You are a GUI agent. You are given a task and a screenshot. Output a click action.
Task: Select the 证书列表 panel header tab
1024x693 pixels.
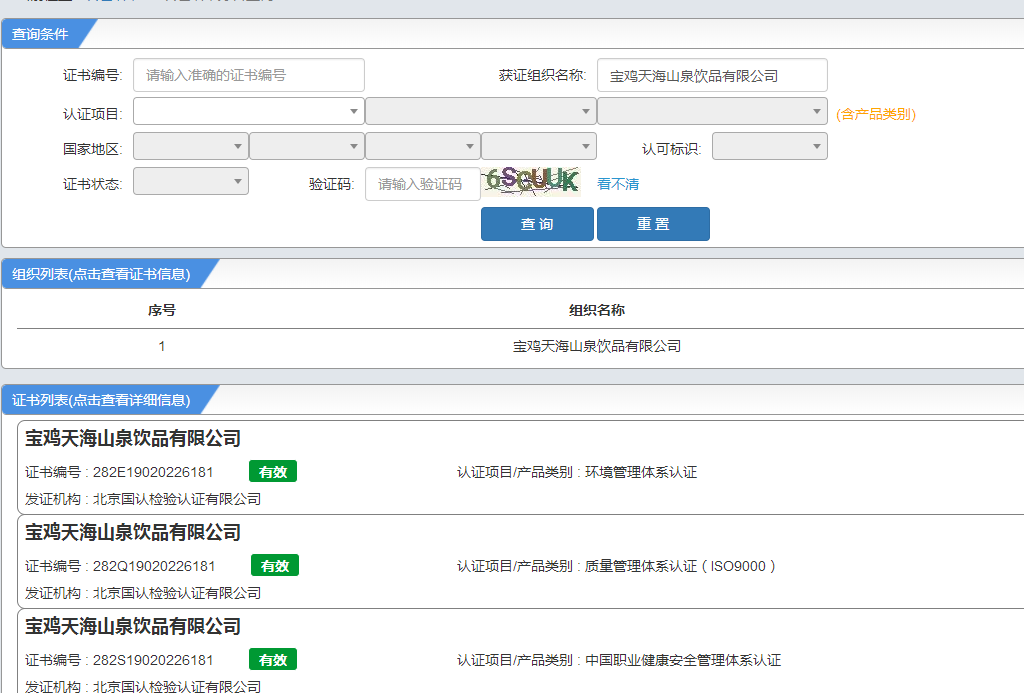(101, 400)
